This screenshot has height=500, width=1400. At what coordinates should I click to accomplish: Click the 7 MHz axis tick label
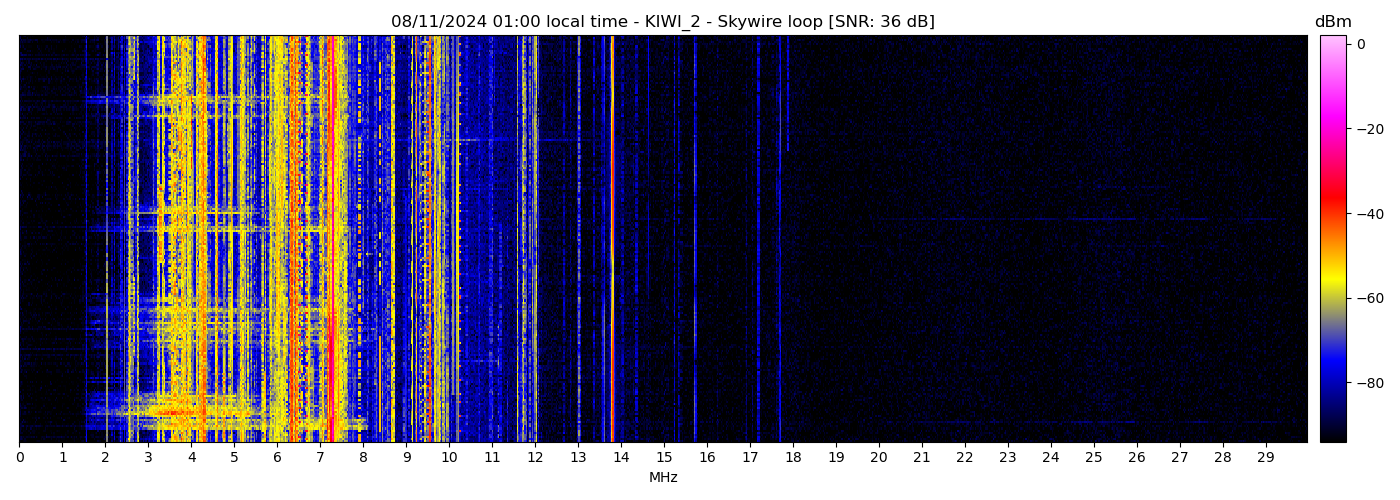[x=320, y=458]
